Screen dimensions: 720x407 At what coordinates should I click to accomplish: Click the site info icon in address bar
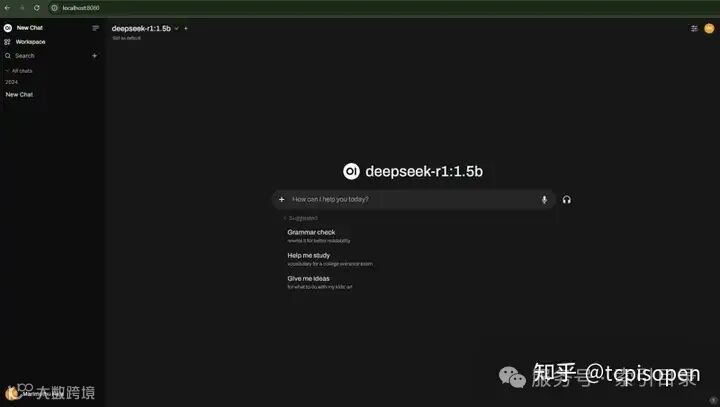point(54,8)
